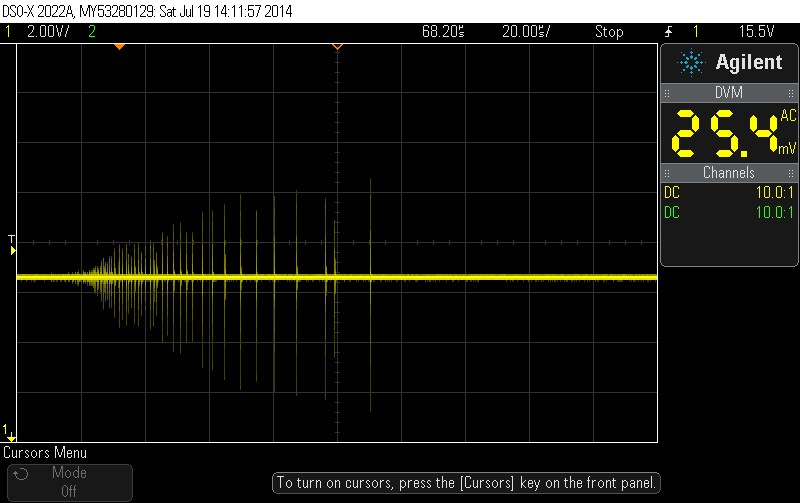Open the Cursors Mode Off softkey

pos(70,482)
